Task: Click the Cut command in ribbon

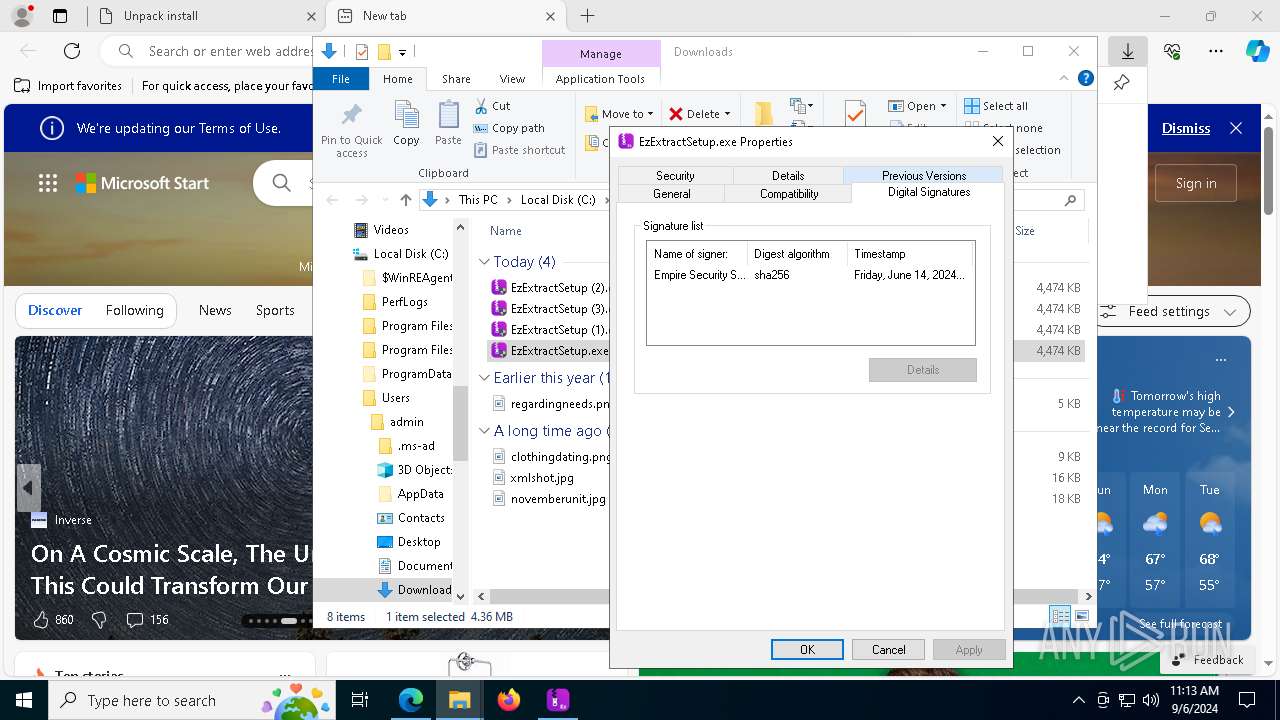Action: point(492,106)
